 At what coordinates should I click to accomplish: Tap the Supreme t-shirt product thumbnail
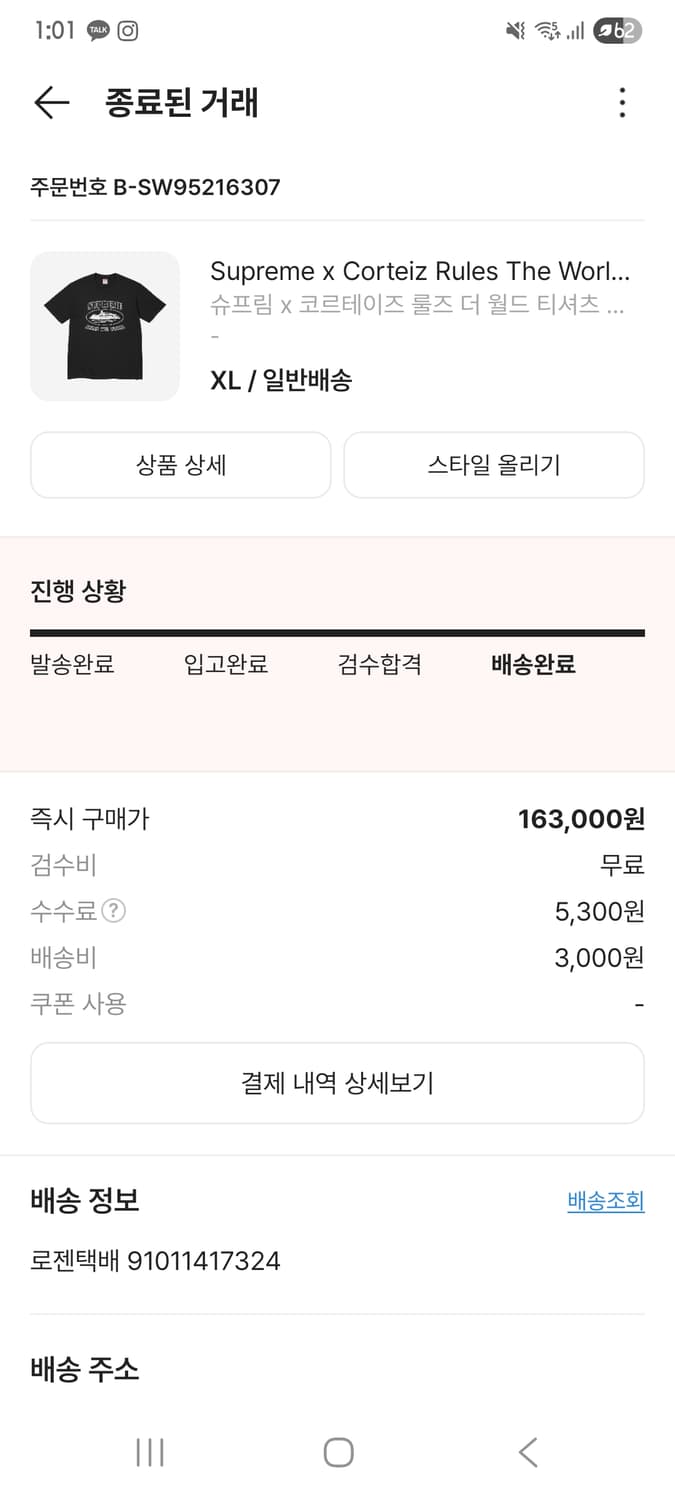[x=104, y=326]
